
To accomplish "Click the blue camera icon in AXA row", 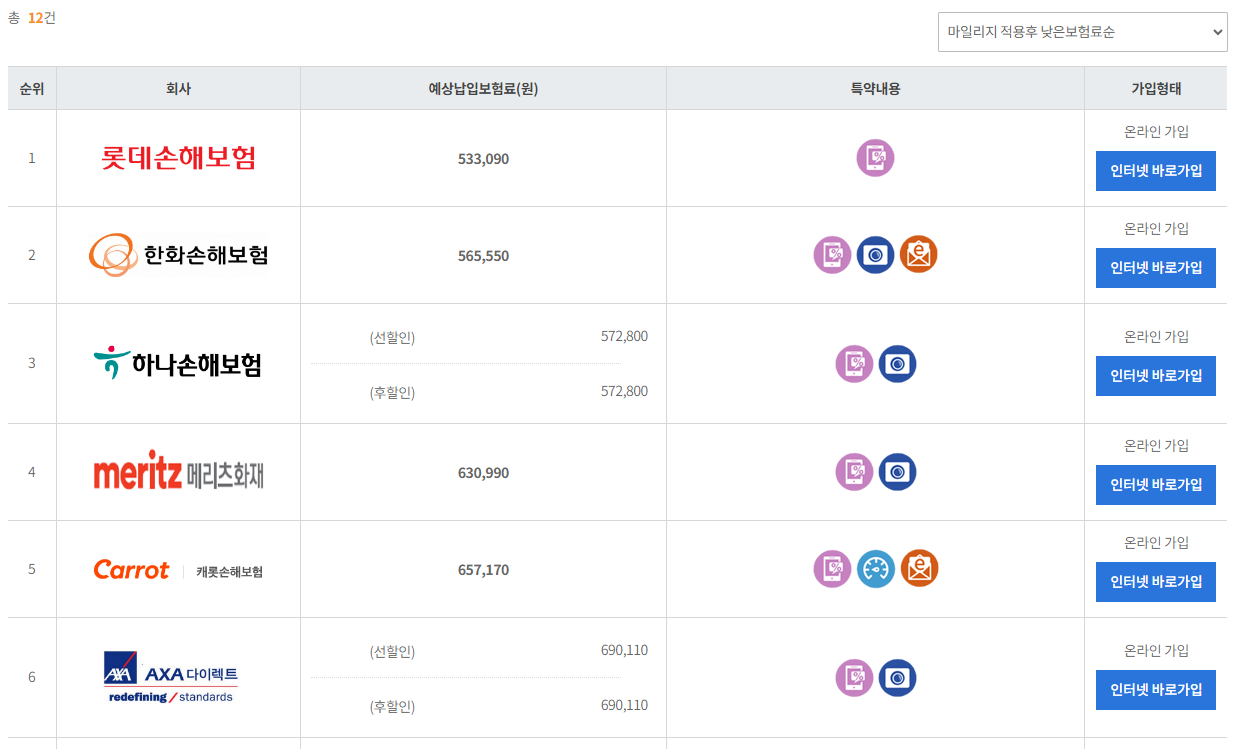I will pyautogui.click(x=897, y=678).
